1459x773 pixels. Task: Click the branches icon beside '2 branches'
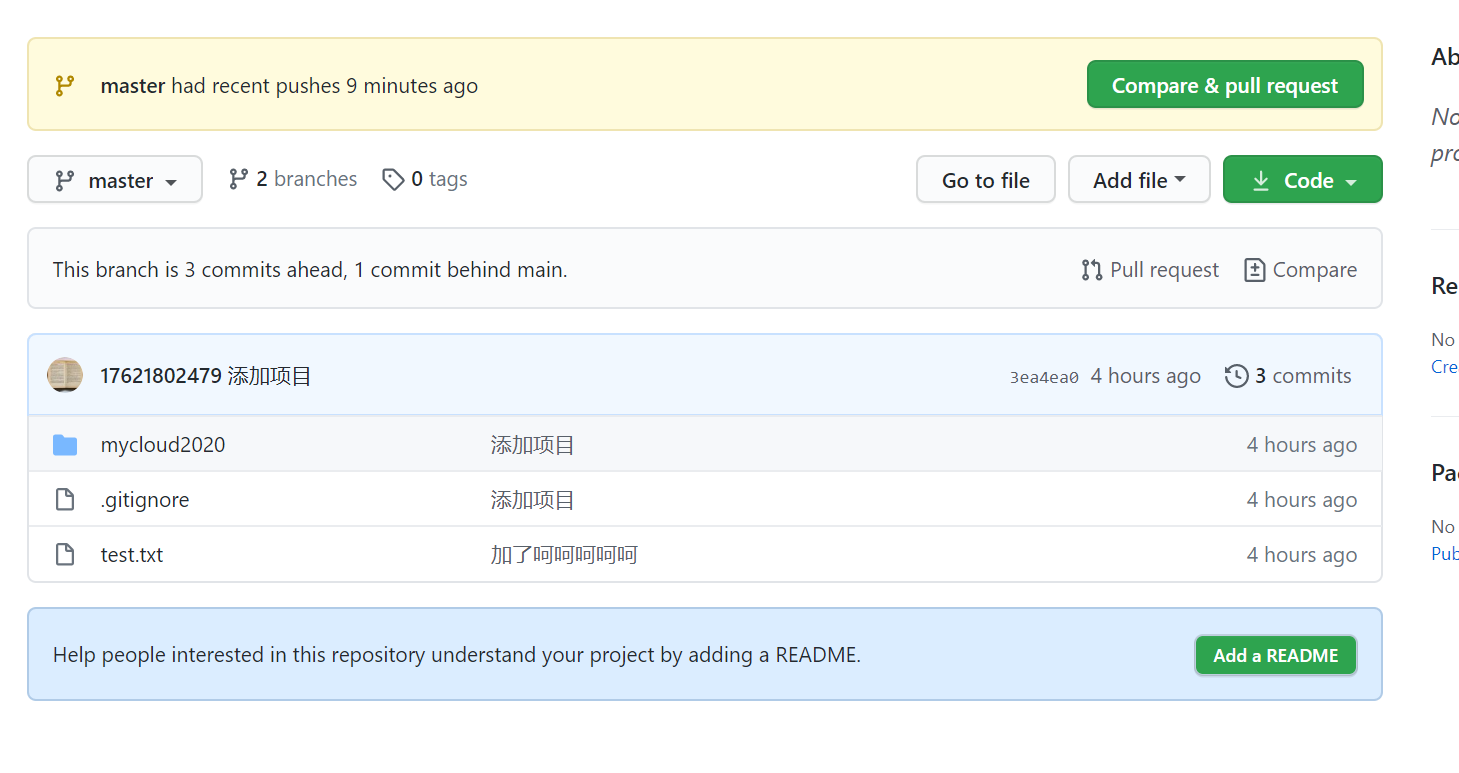pyautogui.click(x=238, y=179)
